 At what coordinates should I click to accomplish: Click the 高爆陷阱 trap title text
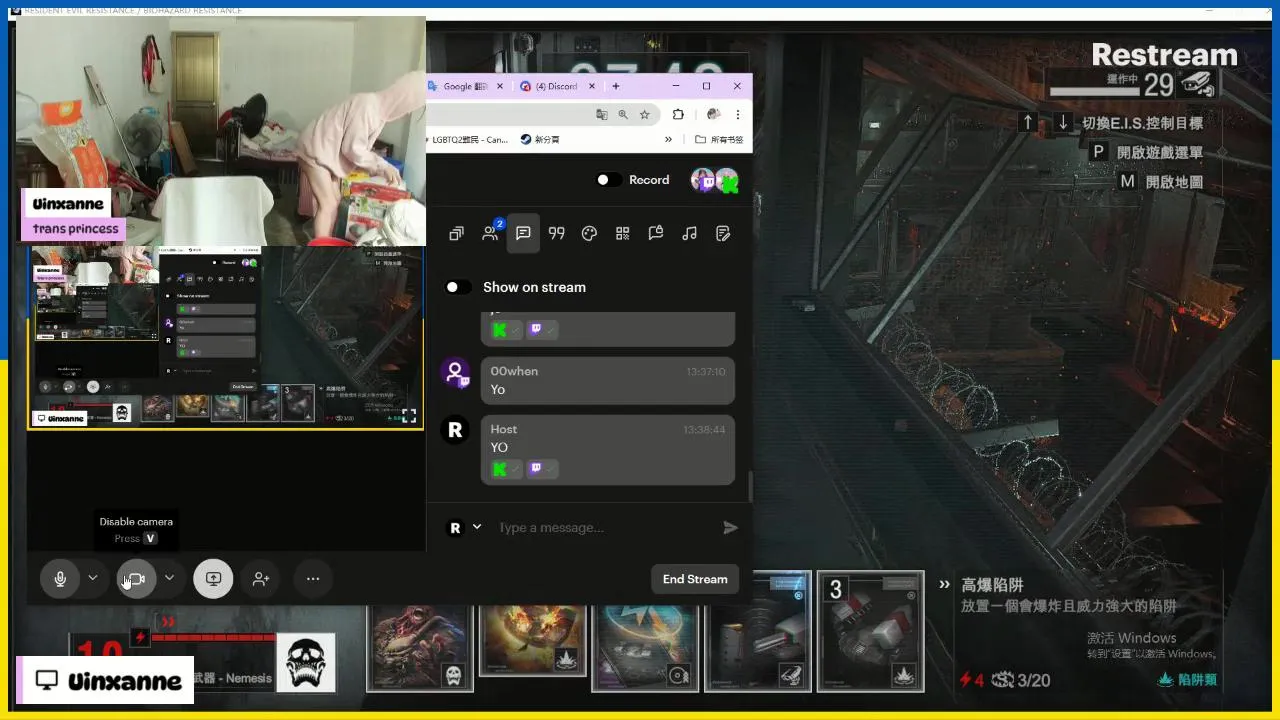click(x=992, y=585)
